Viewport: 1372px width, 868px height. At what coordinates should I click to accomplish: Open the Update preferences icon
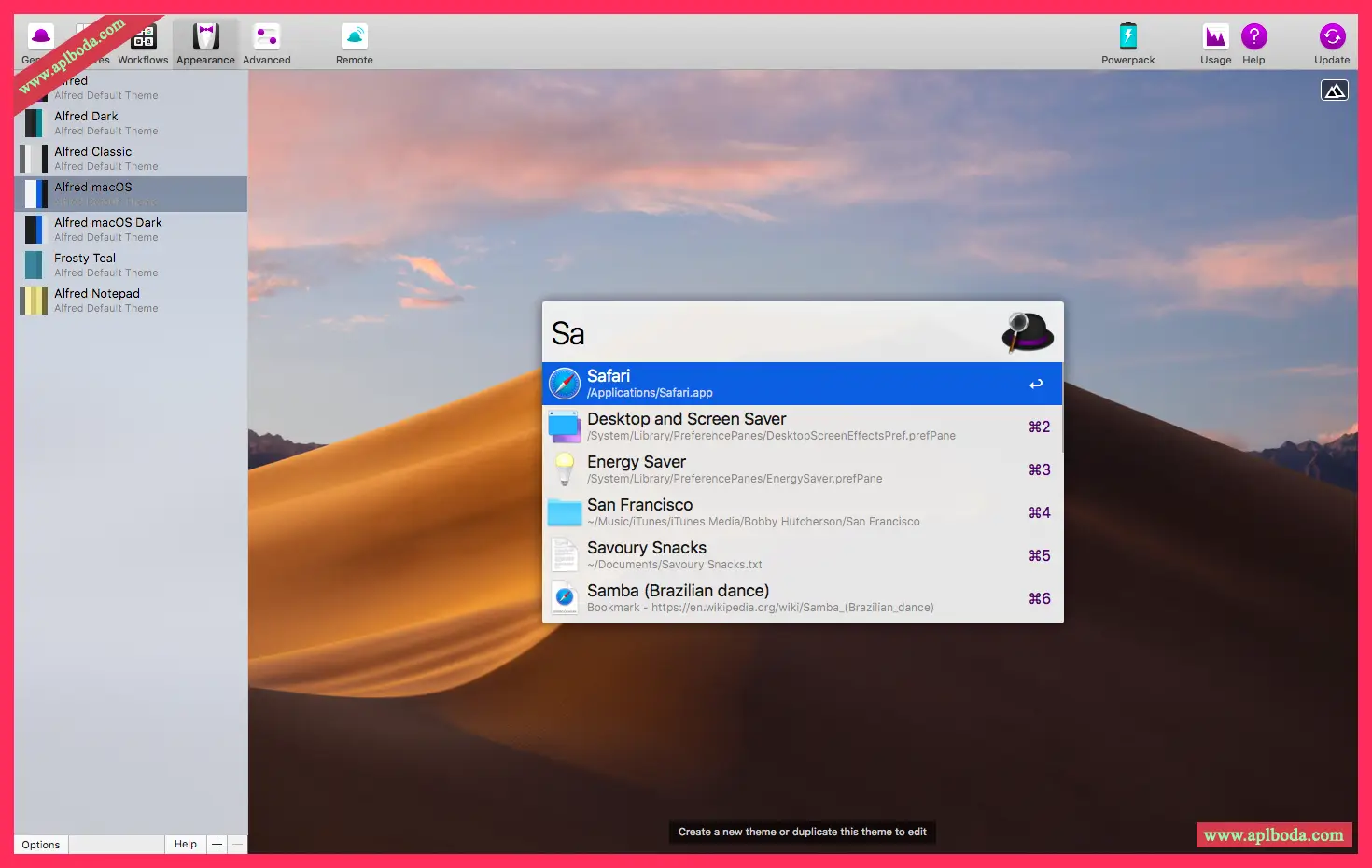(1332, 38)
